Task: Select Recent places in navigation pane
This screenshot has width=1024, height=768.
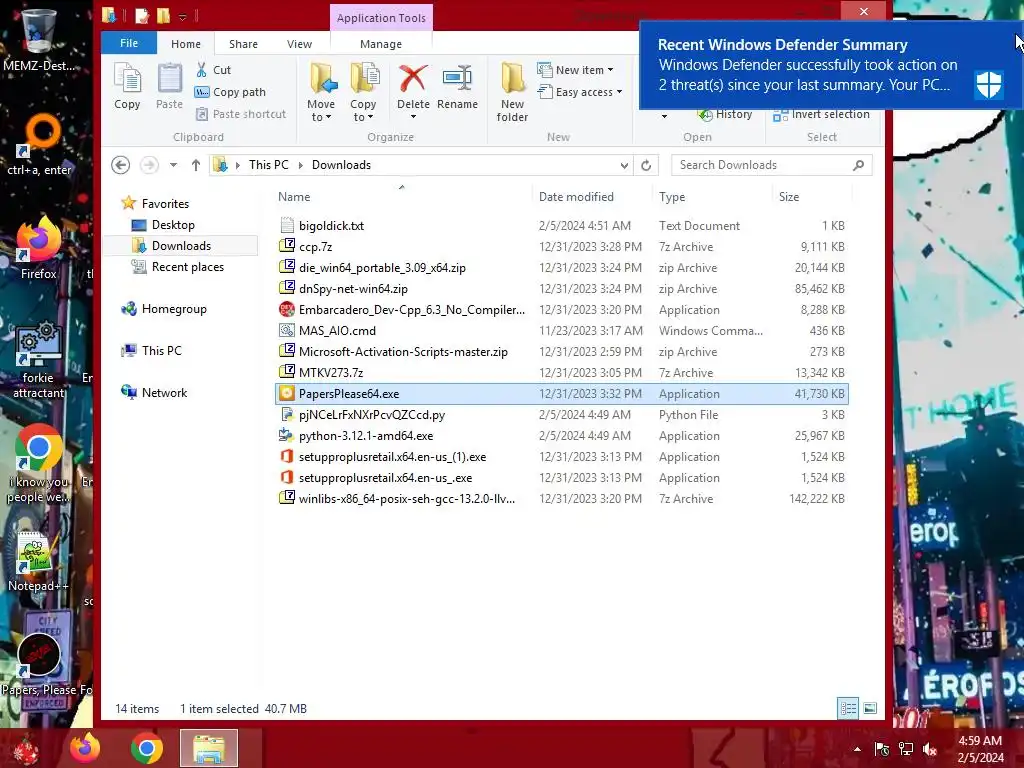Action: (187, 266)
